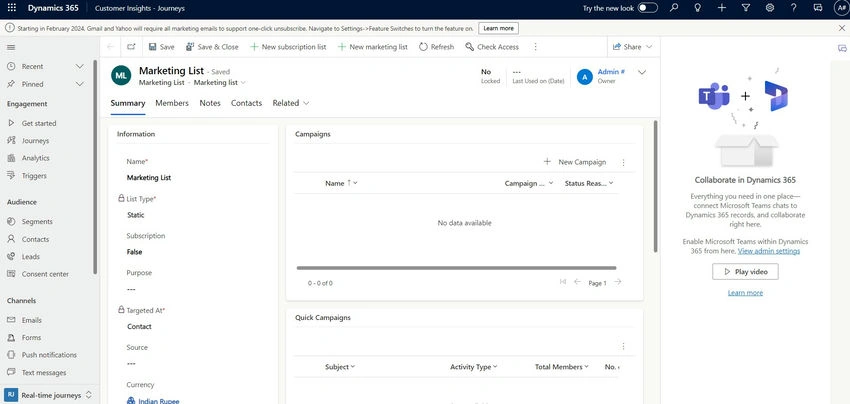Screen dimensions: 850x404
Task: Collapse the sidebar with hamburger icon
Action: [11, 48]
